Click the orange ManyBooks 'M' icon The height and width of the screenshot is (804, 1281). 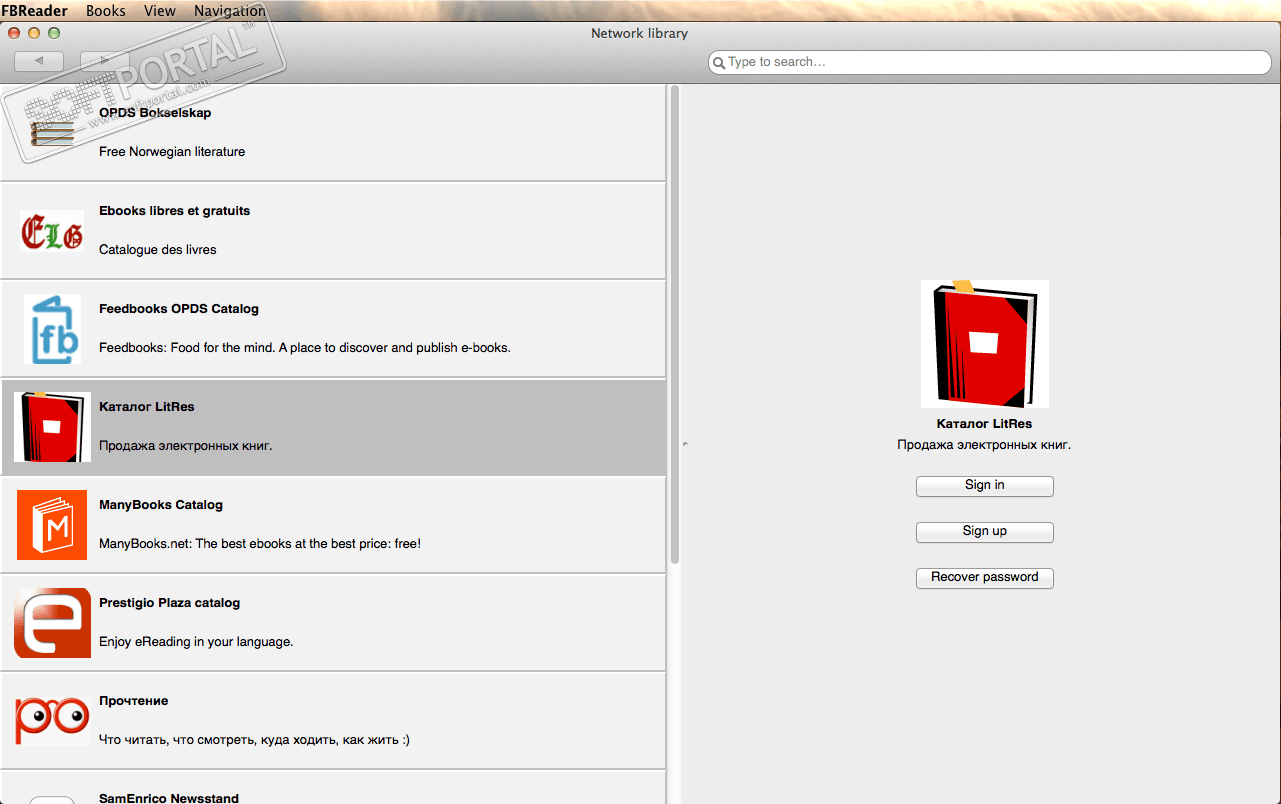[x=52, y=525]
